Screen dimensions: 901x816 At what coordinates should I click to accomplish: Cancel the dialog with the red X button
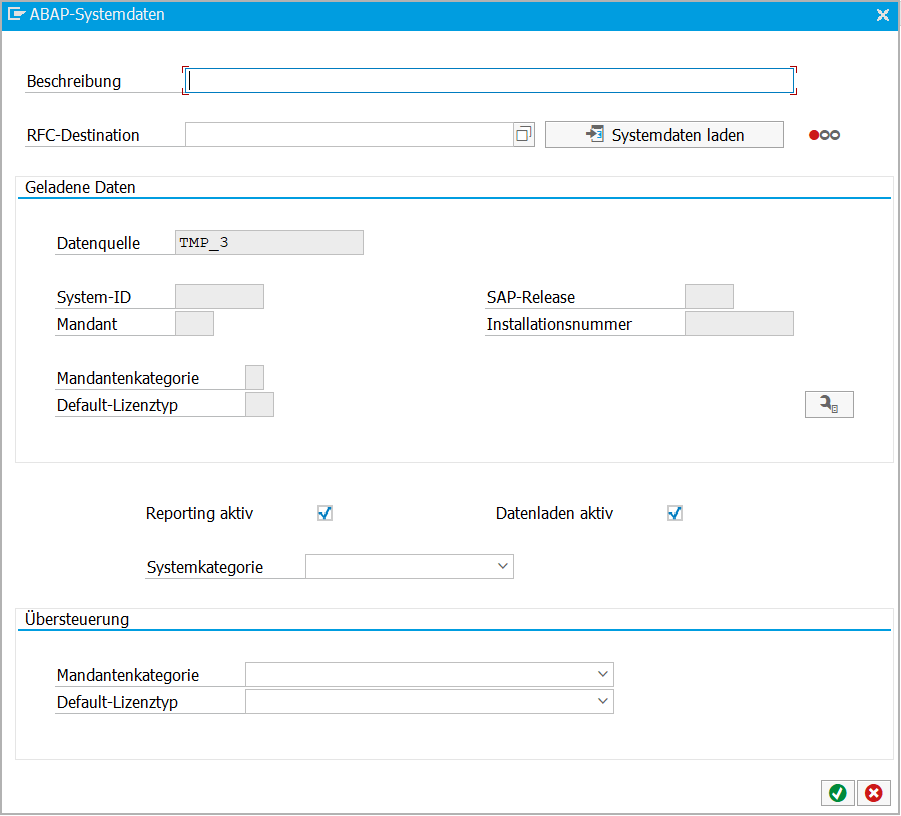point(874,792)
